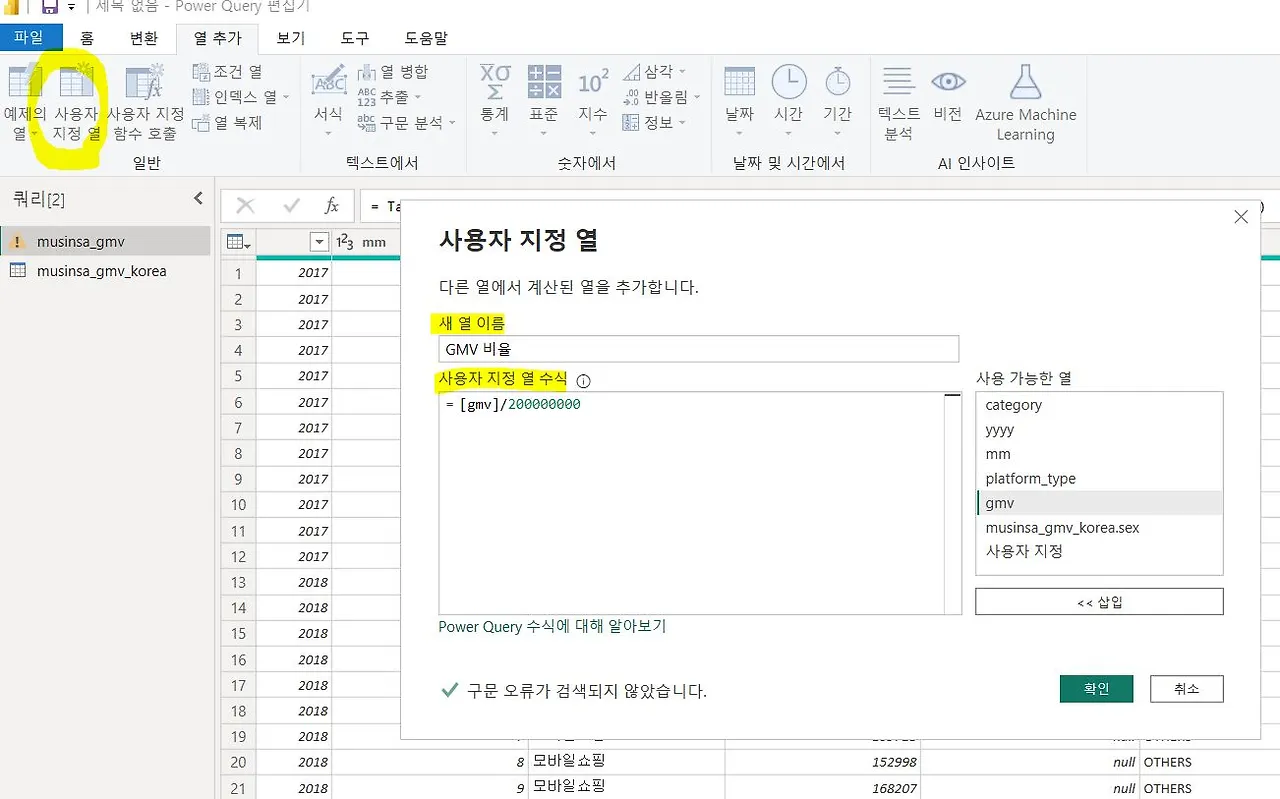Click the Vision (비전) eye icon
Viewport: 1280px width, 799px height.
pos(947,82)
